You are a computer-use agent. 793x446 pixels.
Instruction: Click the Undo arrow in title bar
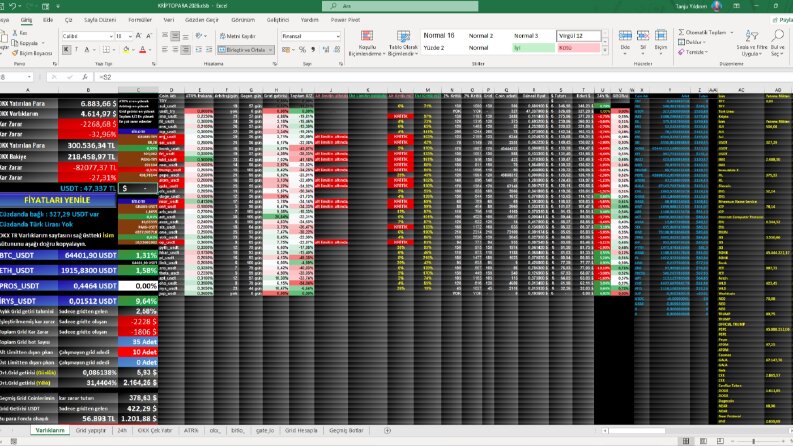tap(12, 6)
